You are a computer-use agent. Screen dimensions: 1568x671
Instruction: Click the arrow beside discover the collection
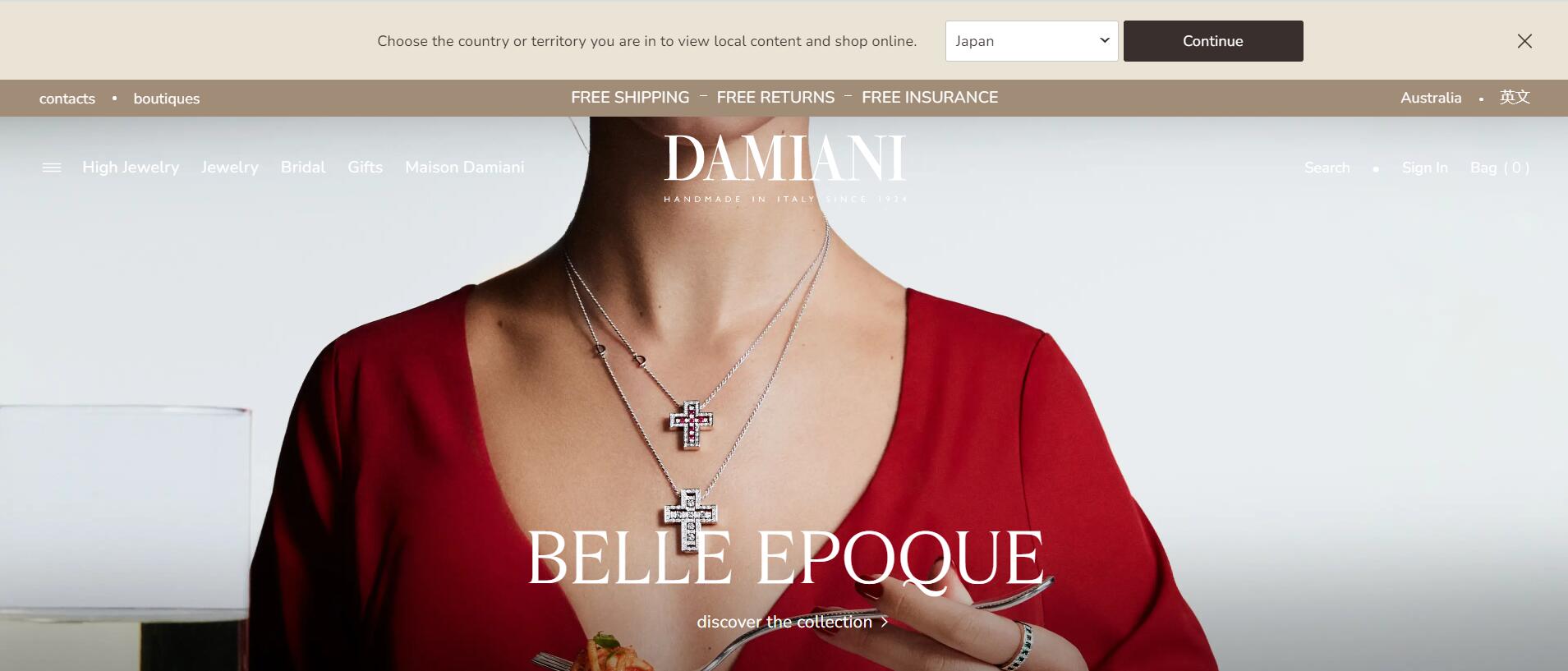click(885, 623)
